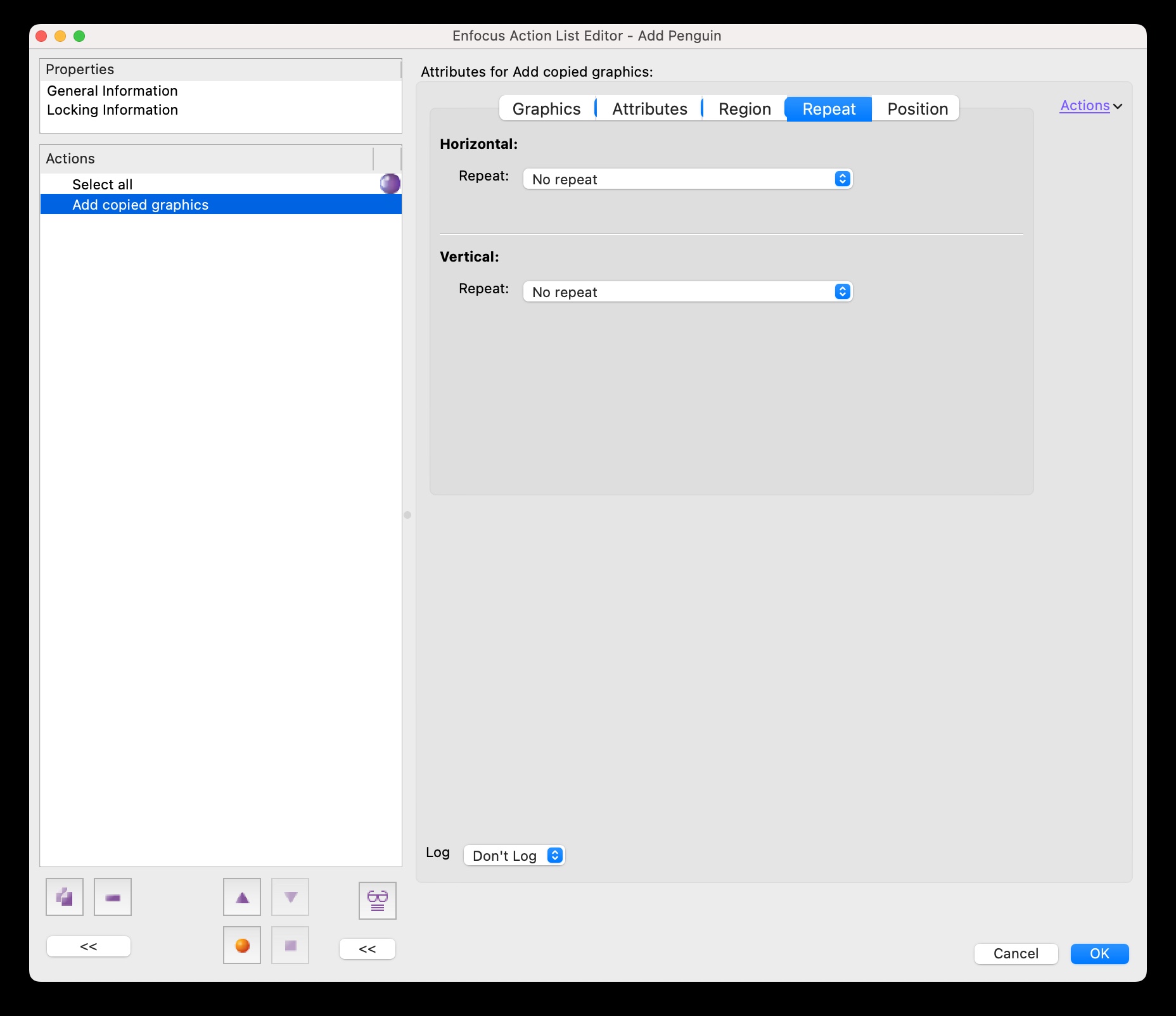Click purple sphere icon beside Select all
This screenshot has width=1176, height=1016.
390,184
